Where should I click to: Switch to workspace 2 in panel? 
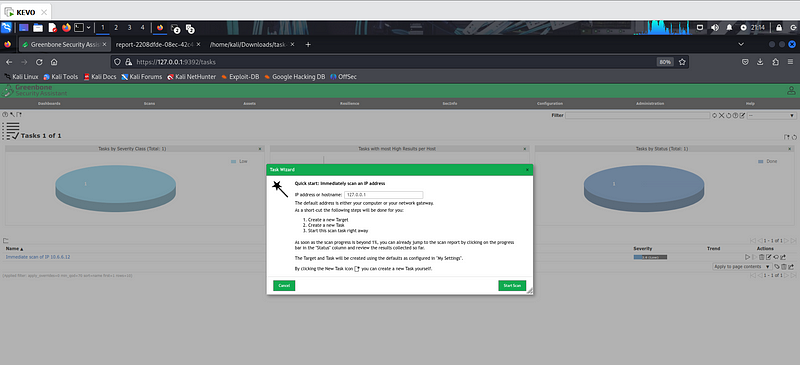pos(116,28)
